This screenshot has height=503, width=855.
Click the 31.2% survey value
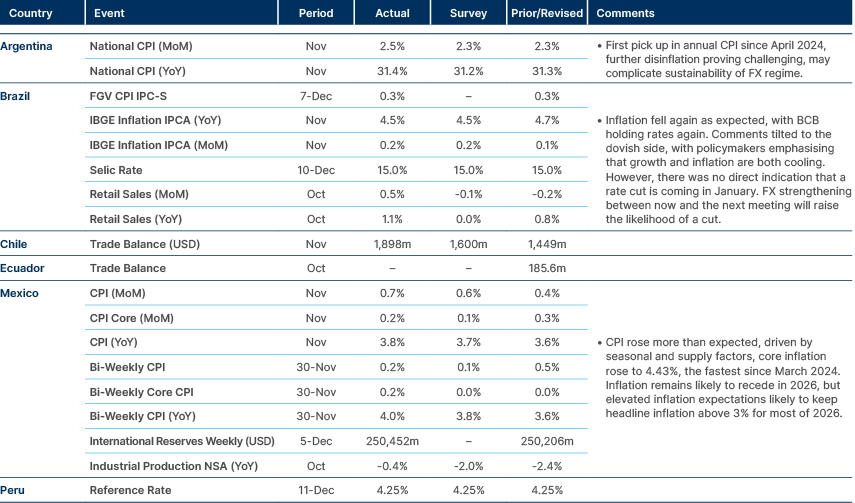click(468, 71)
